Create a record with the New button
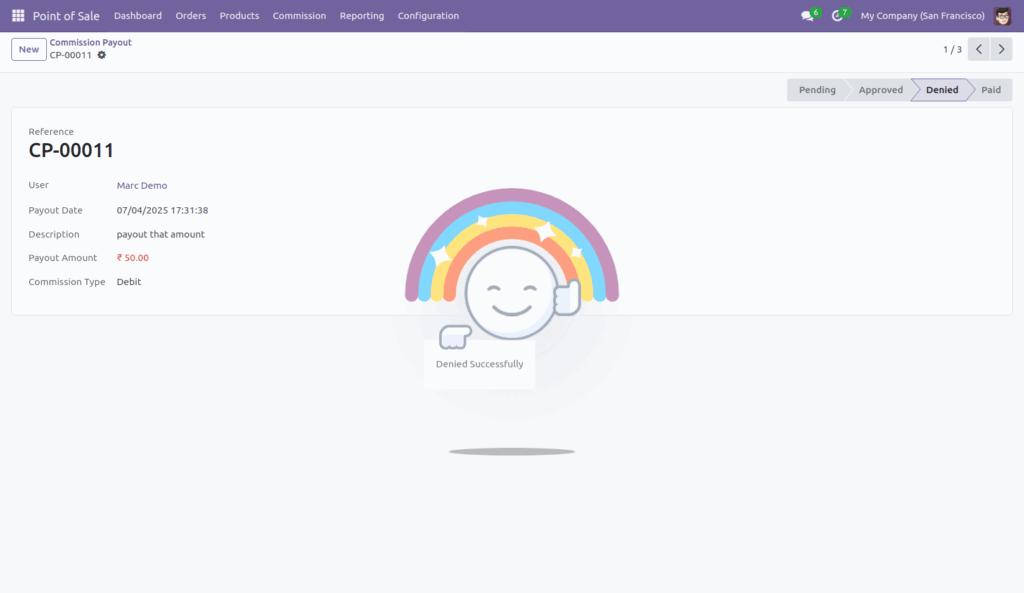Viewport: 1024px width, 593px height. (x=28, y=48)
